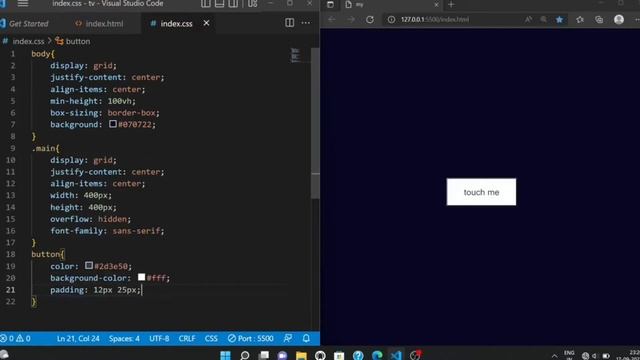Screen dimensions: 640x360
Task: Open taskbar Search
Action: click(244, 355)
